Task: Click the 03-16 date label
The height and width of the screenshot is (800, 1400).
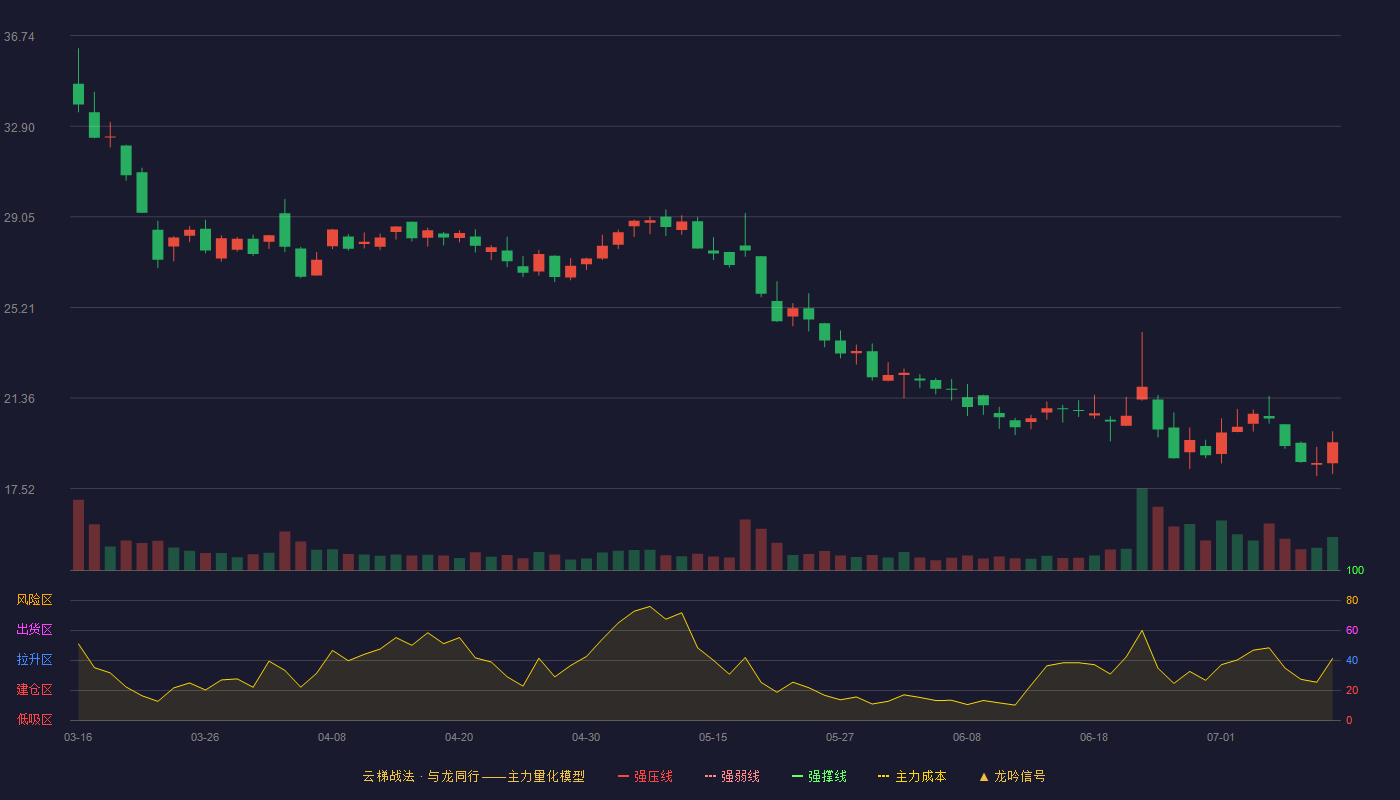Action: coord(78,737)
